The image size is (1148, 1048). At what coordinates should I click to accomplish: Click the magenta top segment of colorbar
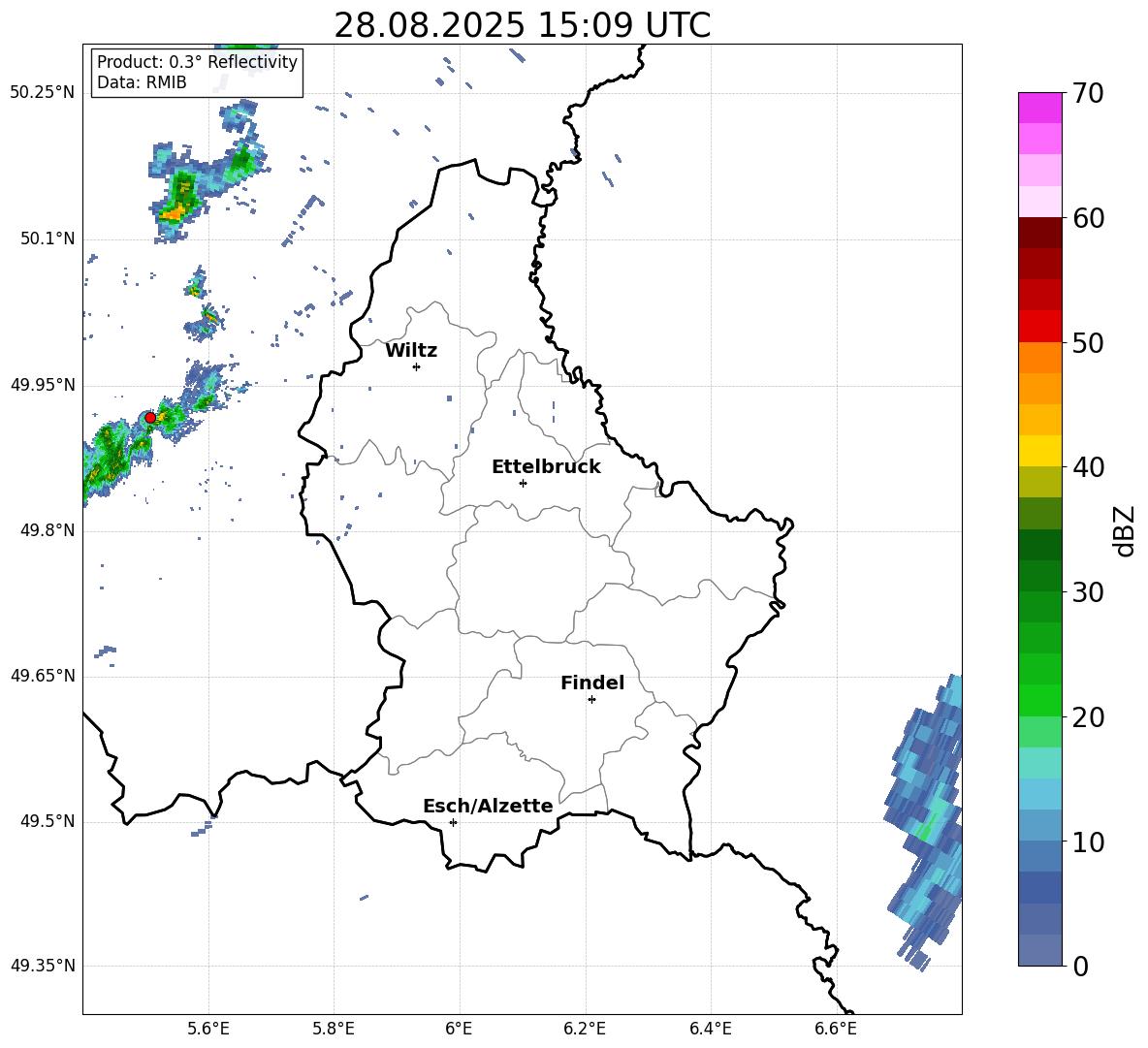[x=1039, y=108]
